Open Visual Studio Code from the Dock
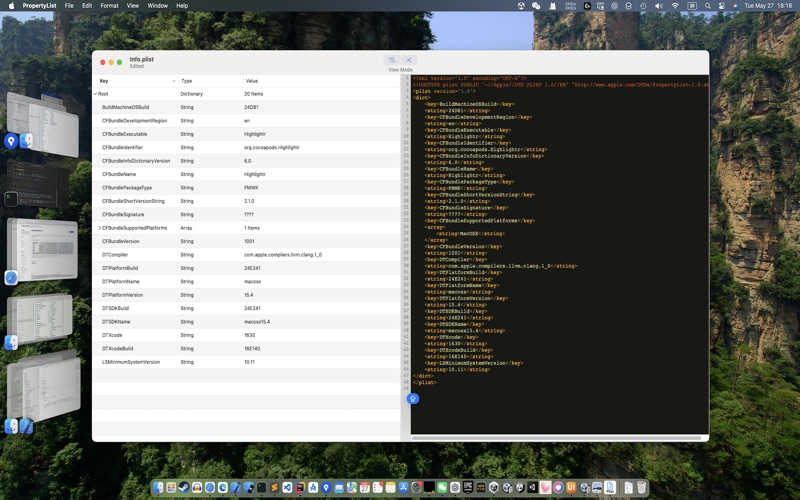Screen dimensions: 800x500 [287, 488]
